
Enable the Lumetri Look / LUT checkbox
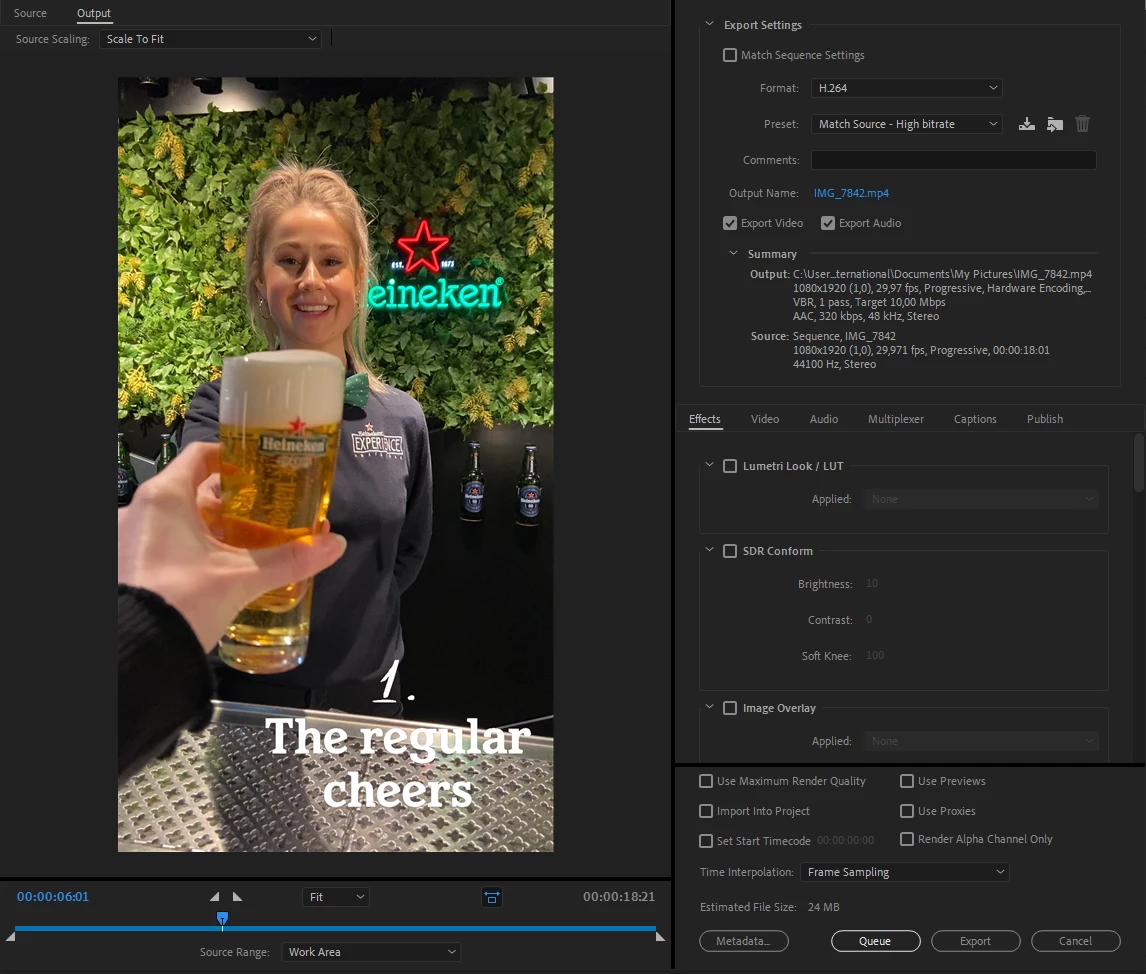(729, 466)
